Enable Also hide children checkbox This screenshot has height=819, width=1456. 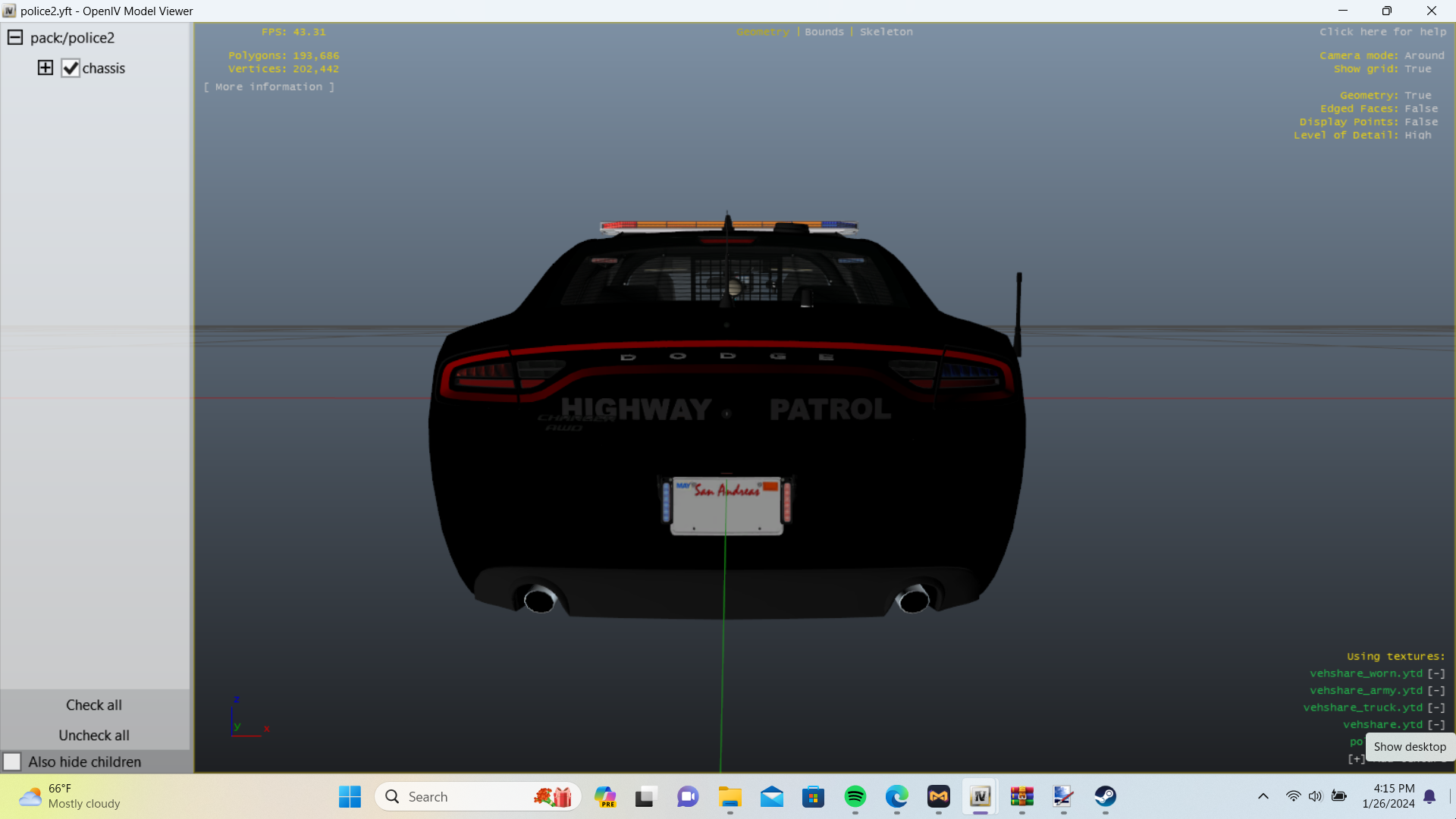point(12,761)
